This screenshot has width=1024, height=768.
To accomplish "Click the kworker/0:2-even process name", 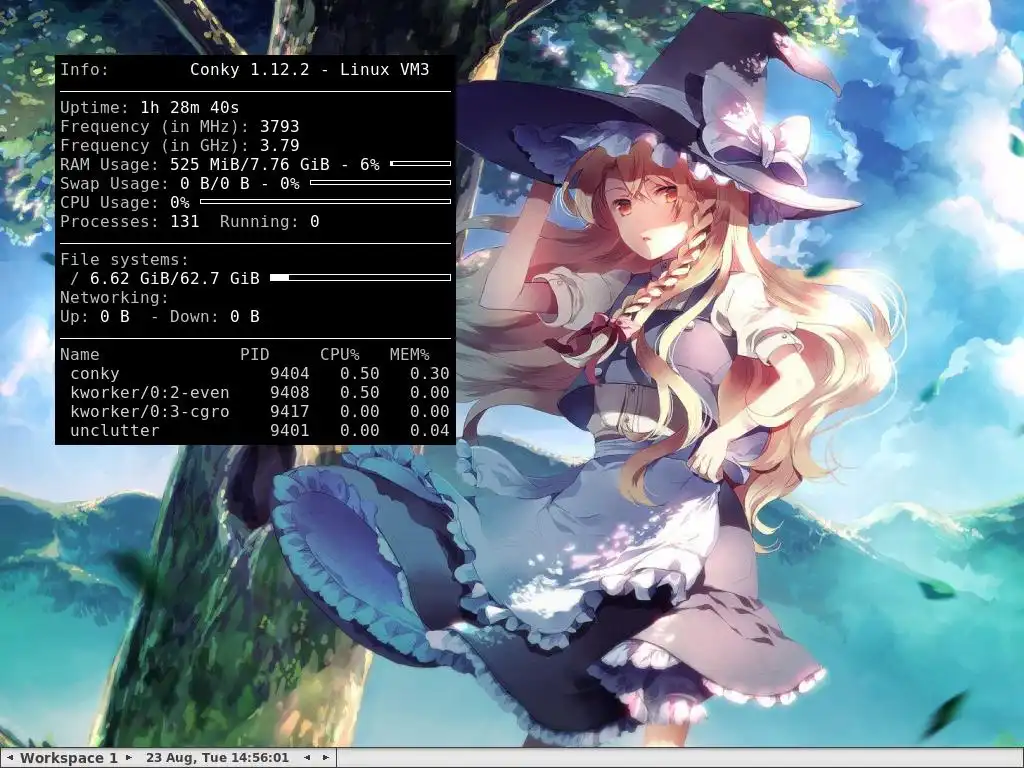I will tap(150, 392).
